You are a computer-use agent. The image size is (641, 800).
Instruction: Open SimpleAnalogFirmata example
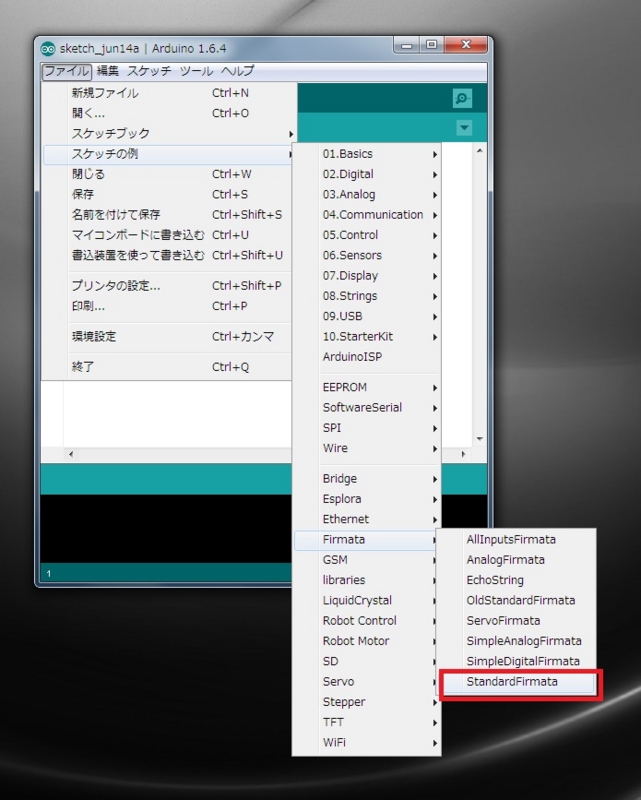516,641
